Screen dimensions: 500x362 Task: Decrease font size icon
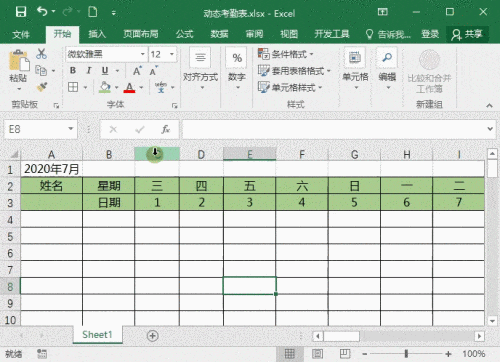point(153,71)
